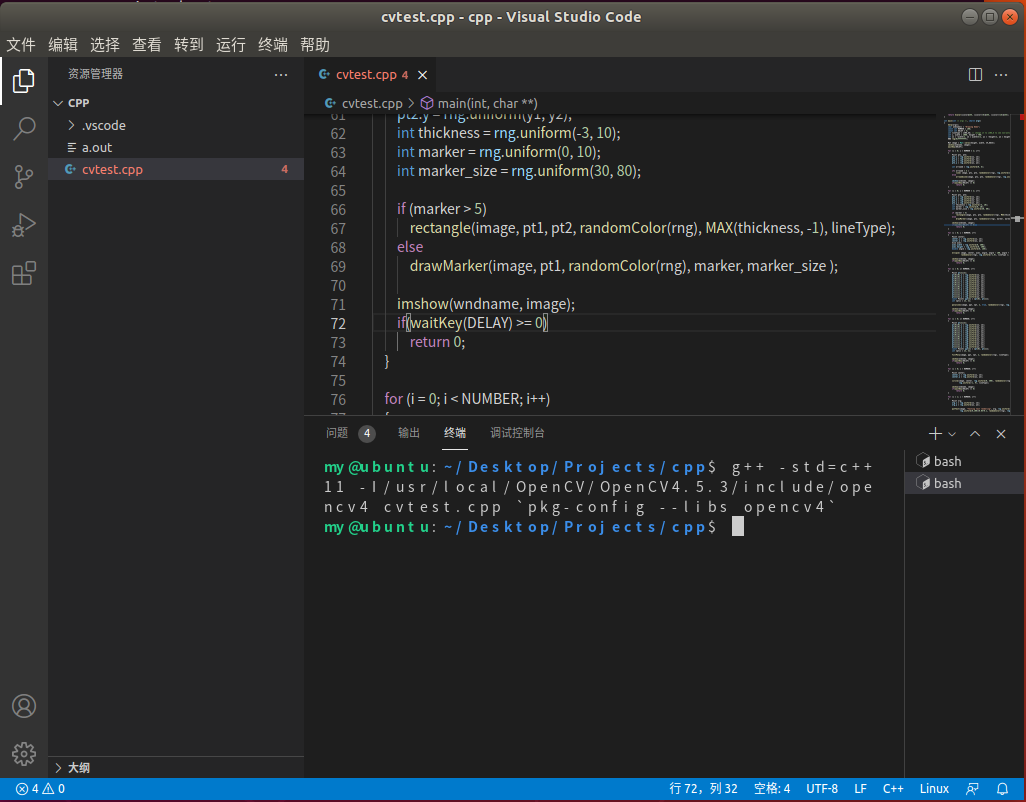Screen dimensions: 1026x802
Task: Click the 资源管理器 explorer title
Action: (96, 74)
